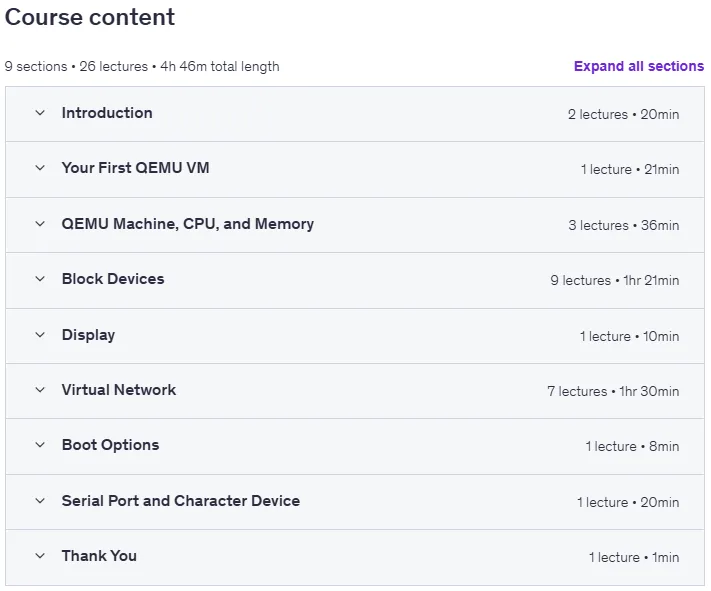
Task: Select the Virtual Network section title
Action: click(119, 390)
